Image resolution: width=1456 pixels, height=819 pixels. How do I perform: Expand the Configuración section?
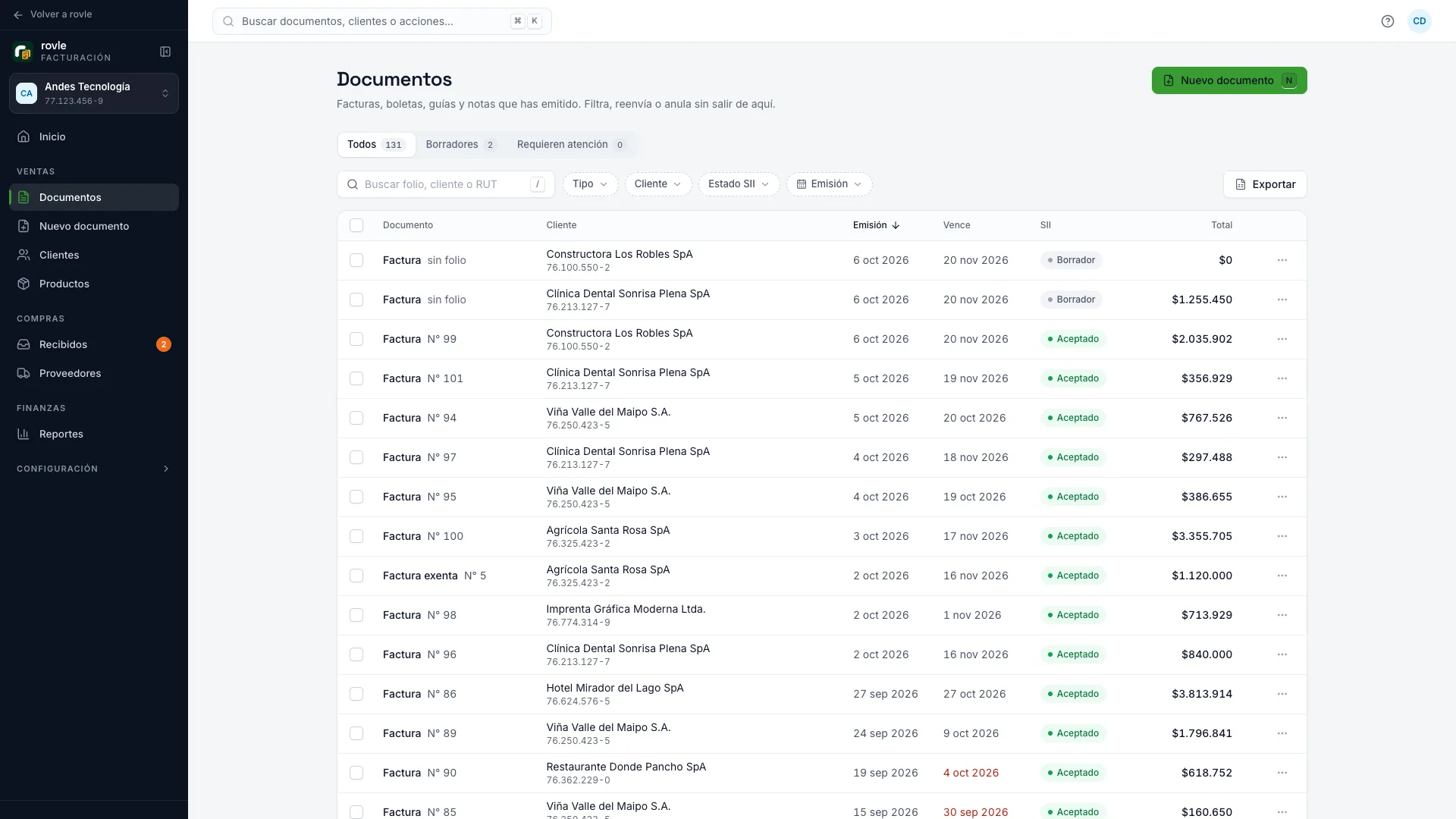[94, 469]
